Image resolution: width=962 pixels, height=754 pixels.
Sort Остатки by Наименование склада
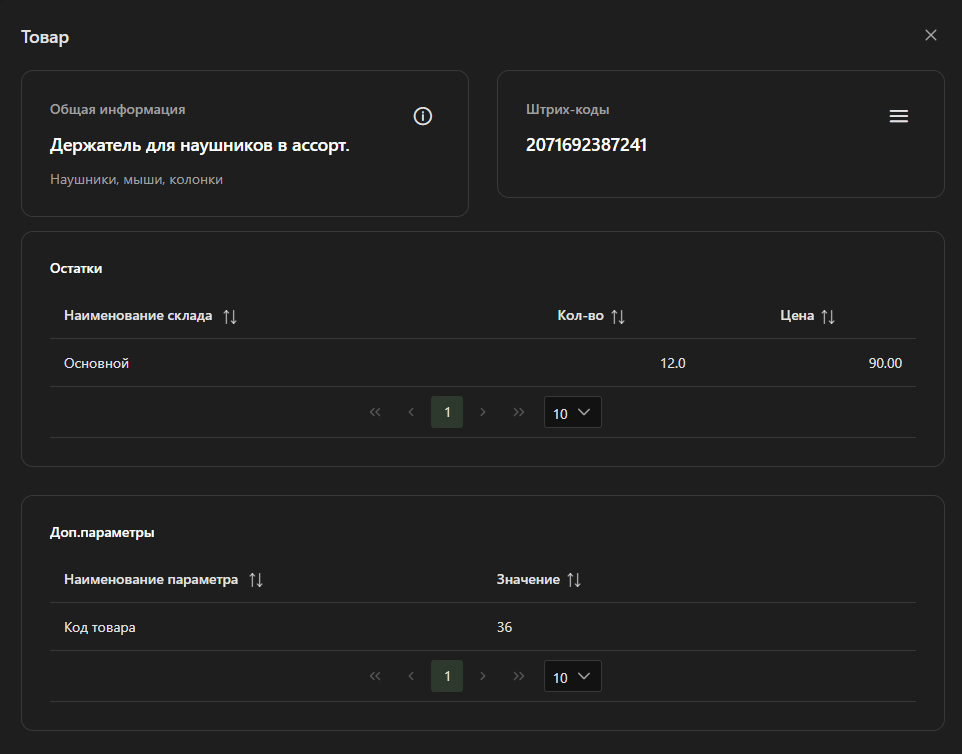pyautogui.click(x=230, y=316)
